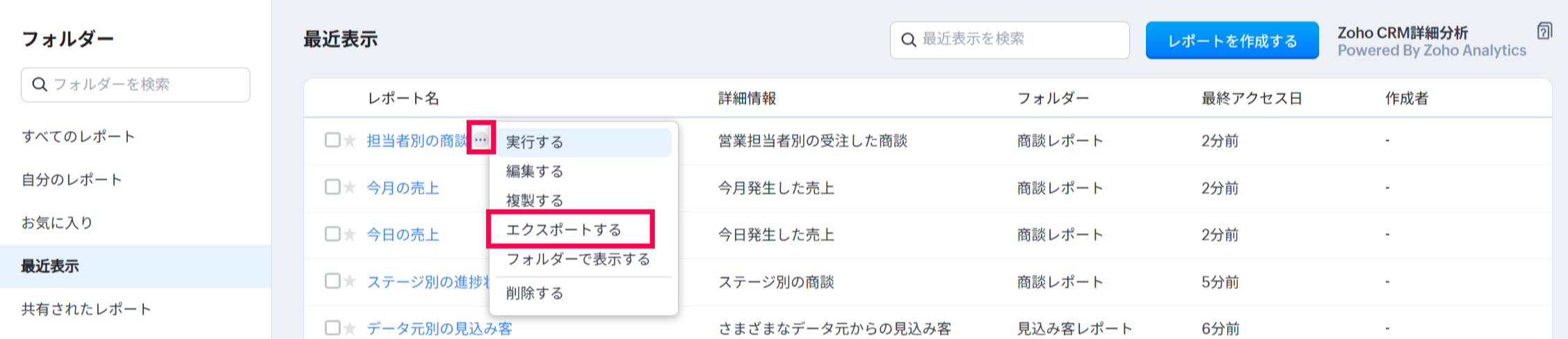Select the 今月の売上 row checkbox
The height and width of the screenshot is (339, 1568).
[x=332, y=187]
